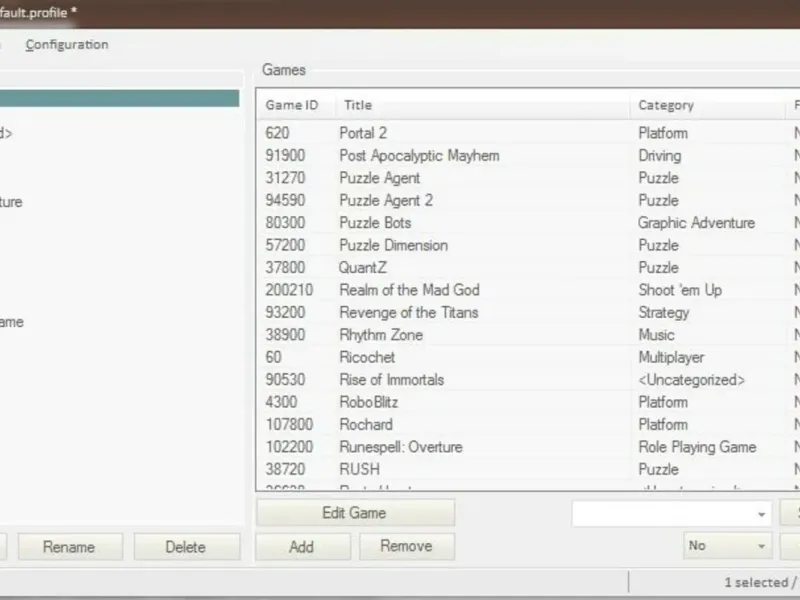Select the Puzzle Agent title
Viewport: 800px width, 600px height.
[380, 178]
